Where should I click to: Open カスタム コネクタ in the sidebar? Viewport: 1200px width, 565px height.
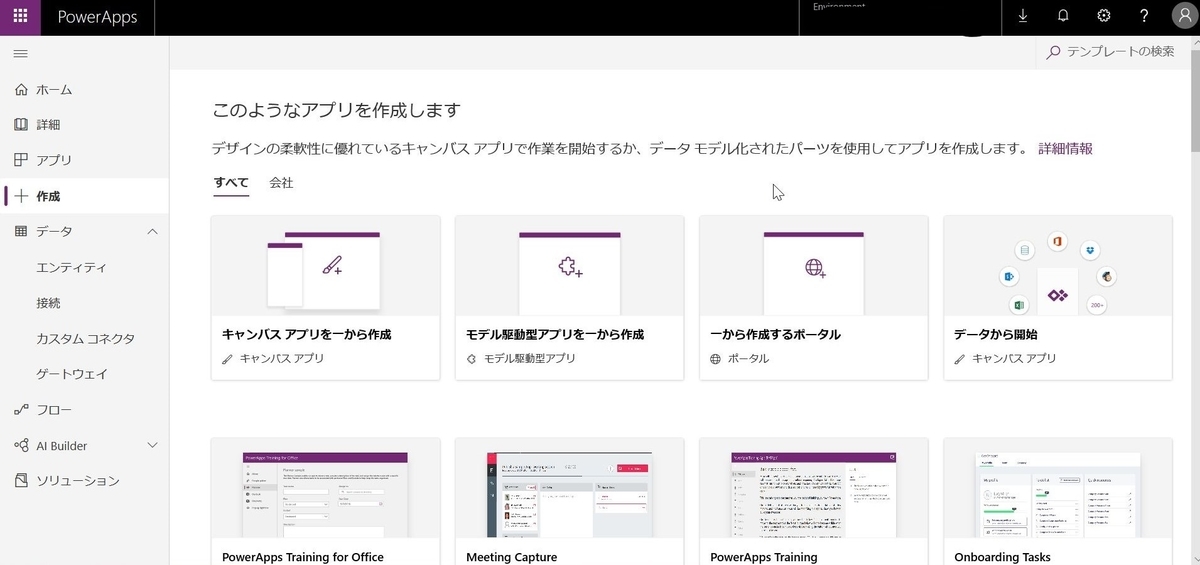point(85,339)
